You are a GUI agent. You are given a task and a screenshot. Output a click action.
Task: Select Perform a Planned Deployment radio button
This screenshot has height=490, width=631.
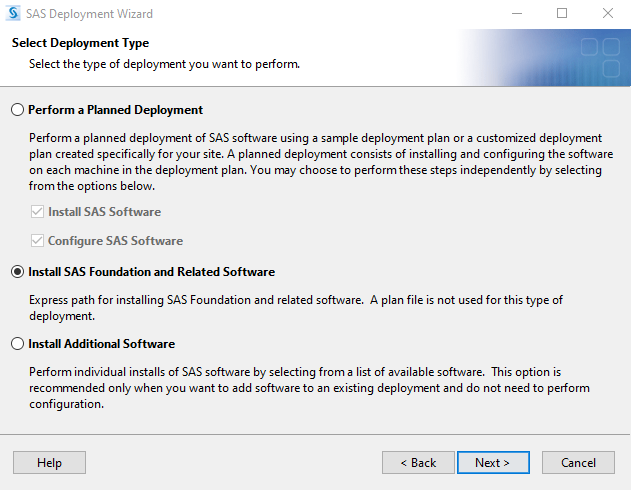[17, 109]
